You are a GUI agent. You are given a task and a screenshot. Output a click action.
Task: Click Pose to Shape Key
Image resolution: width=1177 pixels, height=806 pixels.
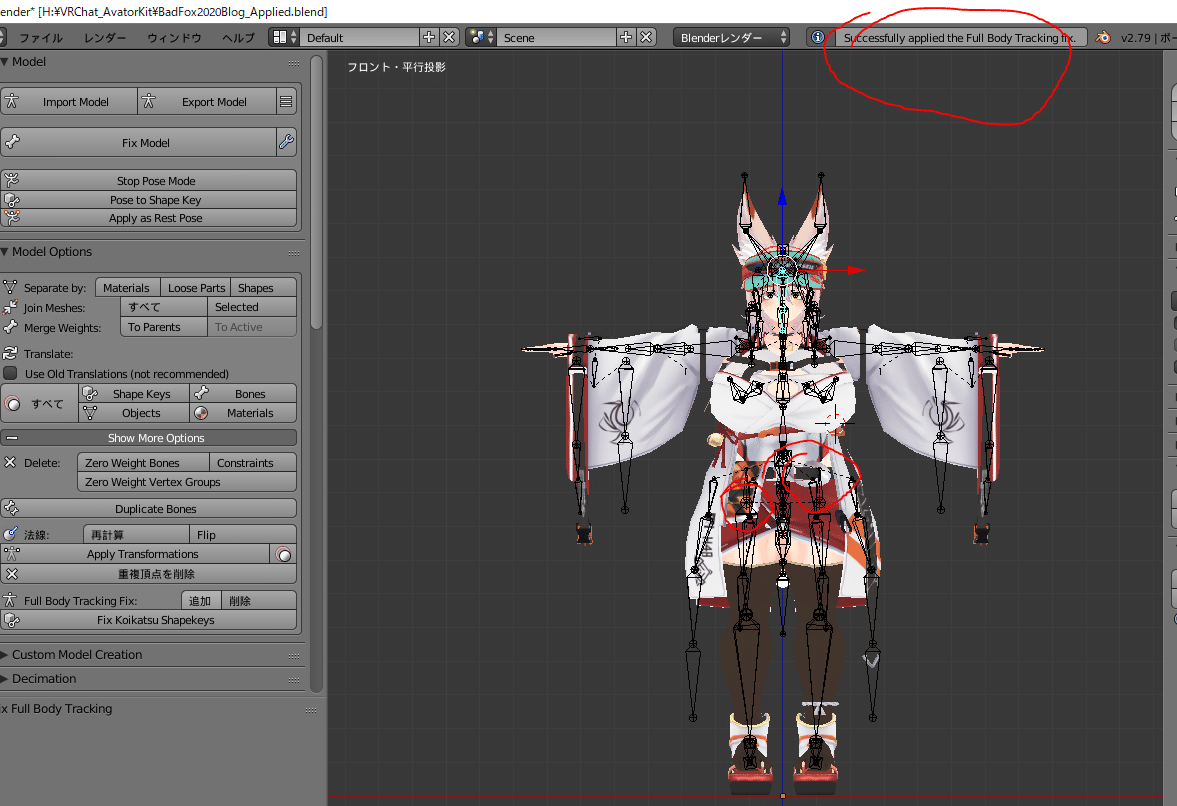click(149, 200)
